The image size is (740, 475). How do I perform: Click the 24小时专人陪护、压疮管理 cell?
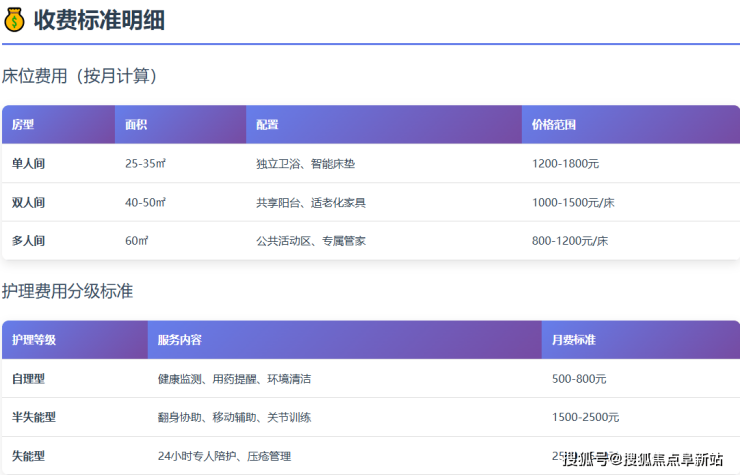224,456
